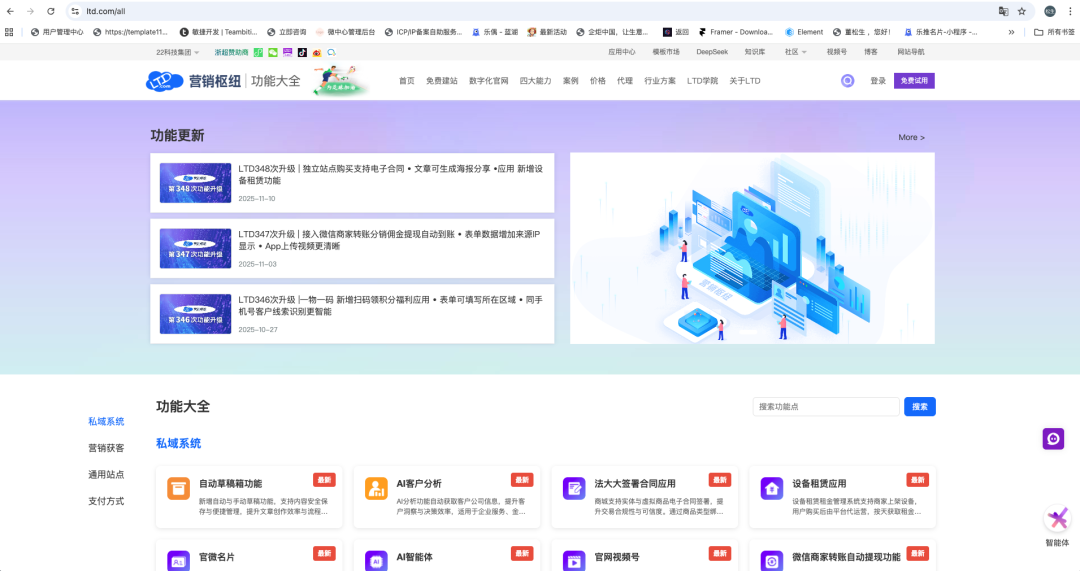Click the blue 搜索 button

920,406
